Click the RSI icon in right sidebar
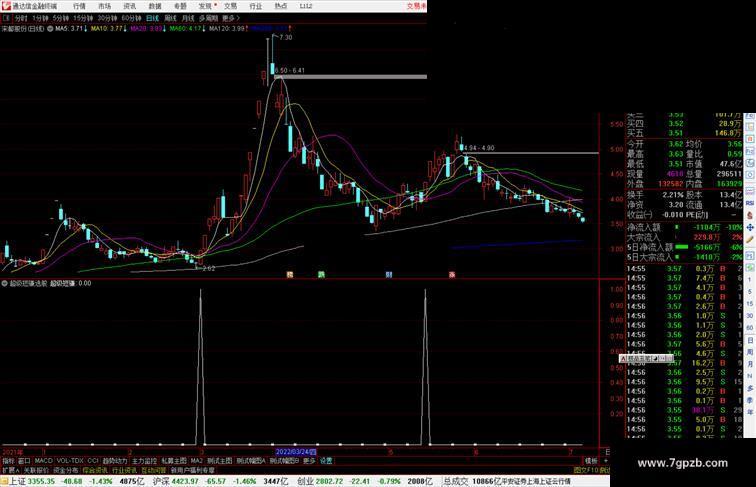Screen dimensions: 756x487 click(750, 203)
